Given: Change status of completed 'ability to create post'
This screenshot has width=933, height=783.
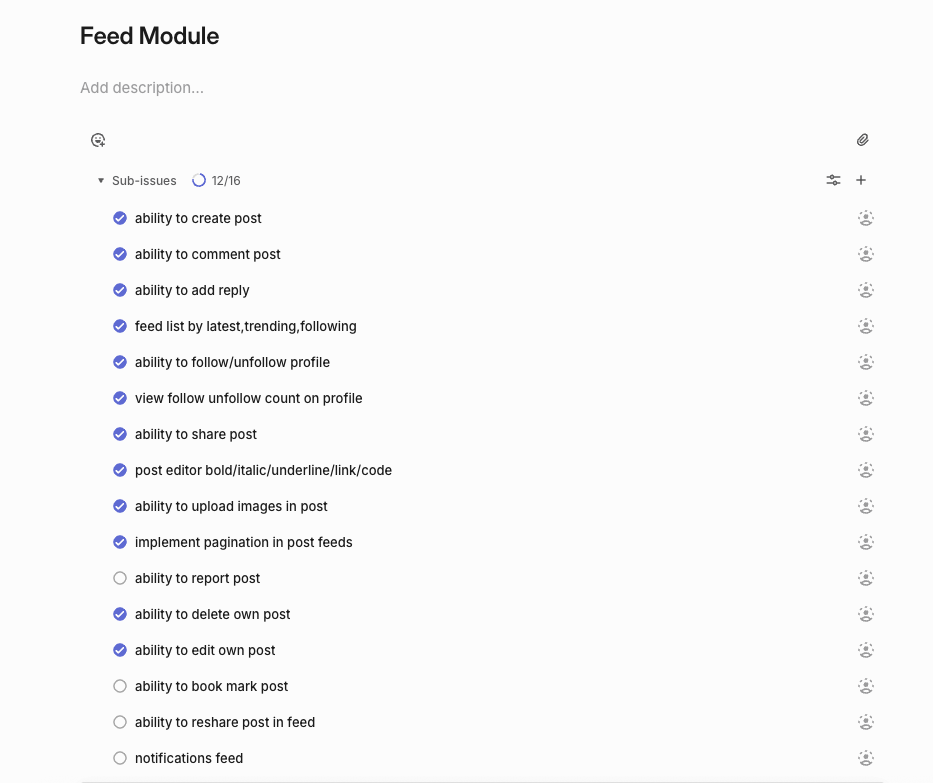Looking at the screenshot, I should [x=120, y=218].
